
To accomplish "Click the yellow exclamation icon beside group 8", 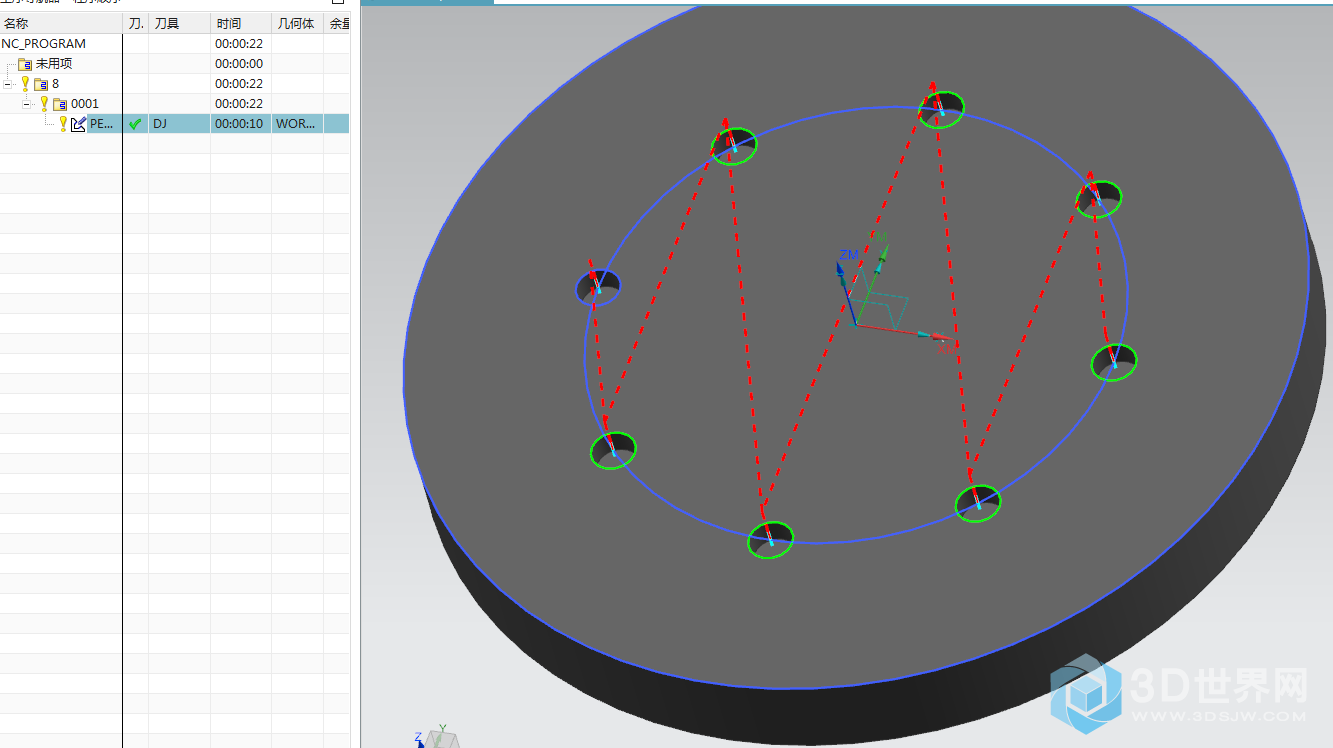I will [26, 84].
